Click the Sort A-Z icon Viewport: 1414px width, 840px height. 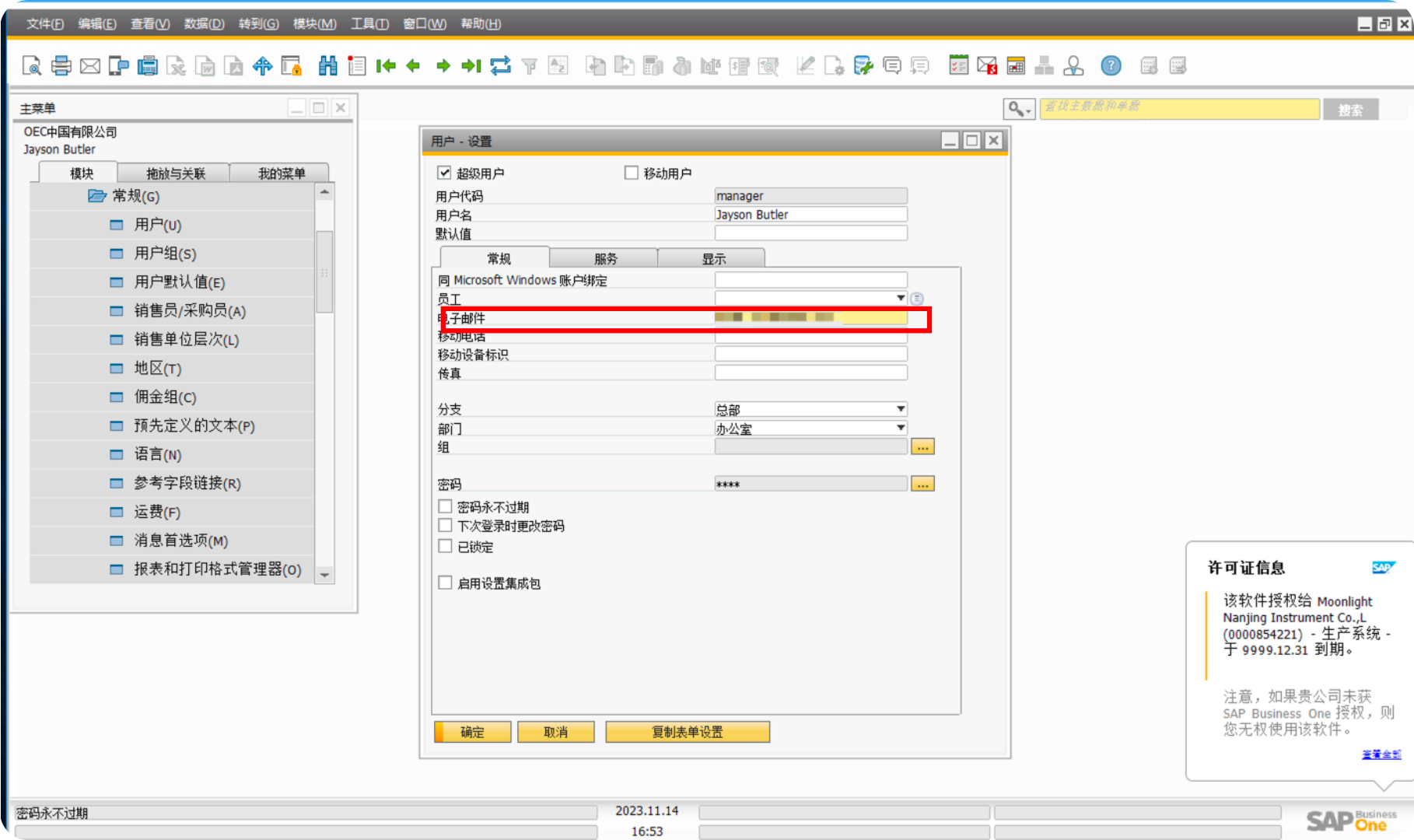(558, 66)
